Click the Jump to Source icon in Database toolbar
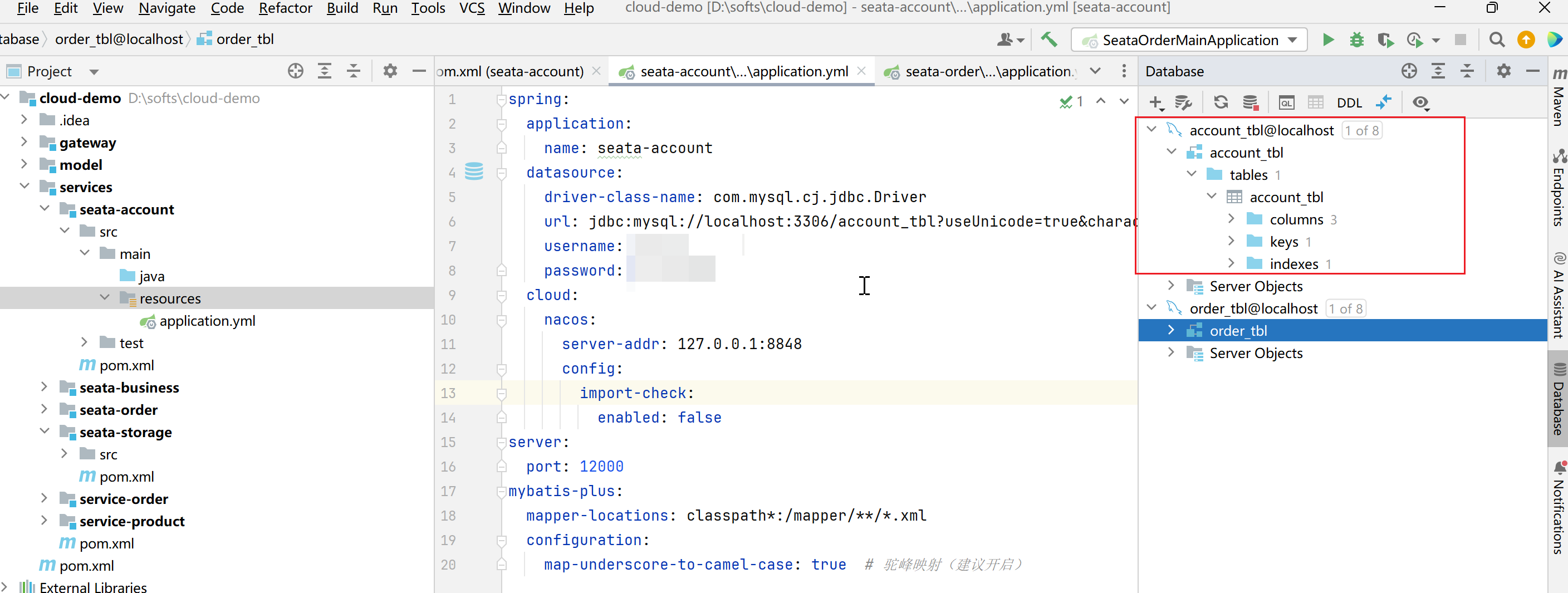1568x593 pixels. [1384, 102]
